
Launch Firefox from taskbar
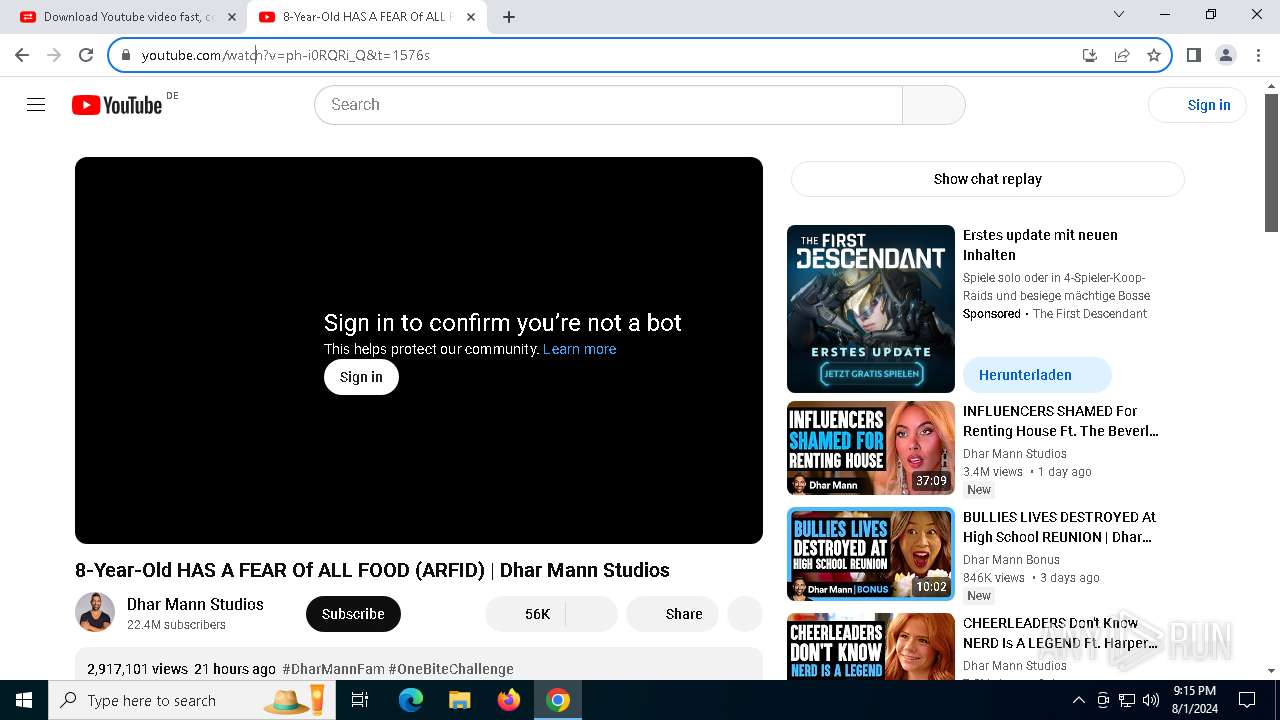click(x=509, y=700)
